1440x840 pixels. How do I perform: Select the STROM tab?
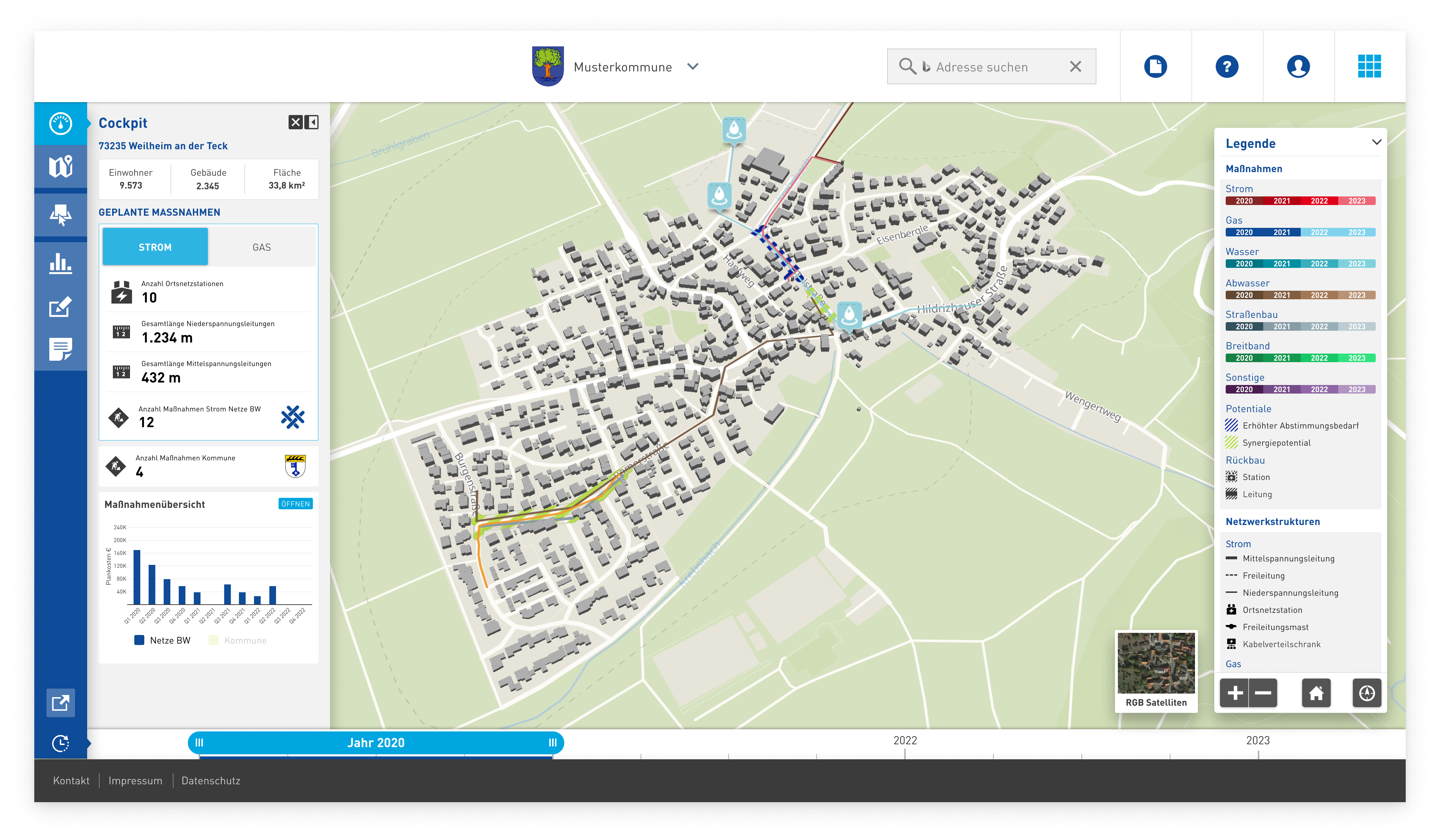click(x=155, y=247)
